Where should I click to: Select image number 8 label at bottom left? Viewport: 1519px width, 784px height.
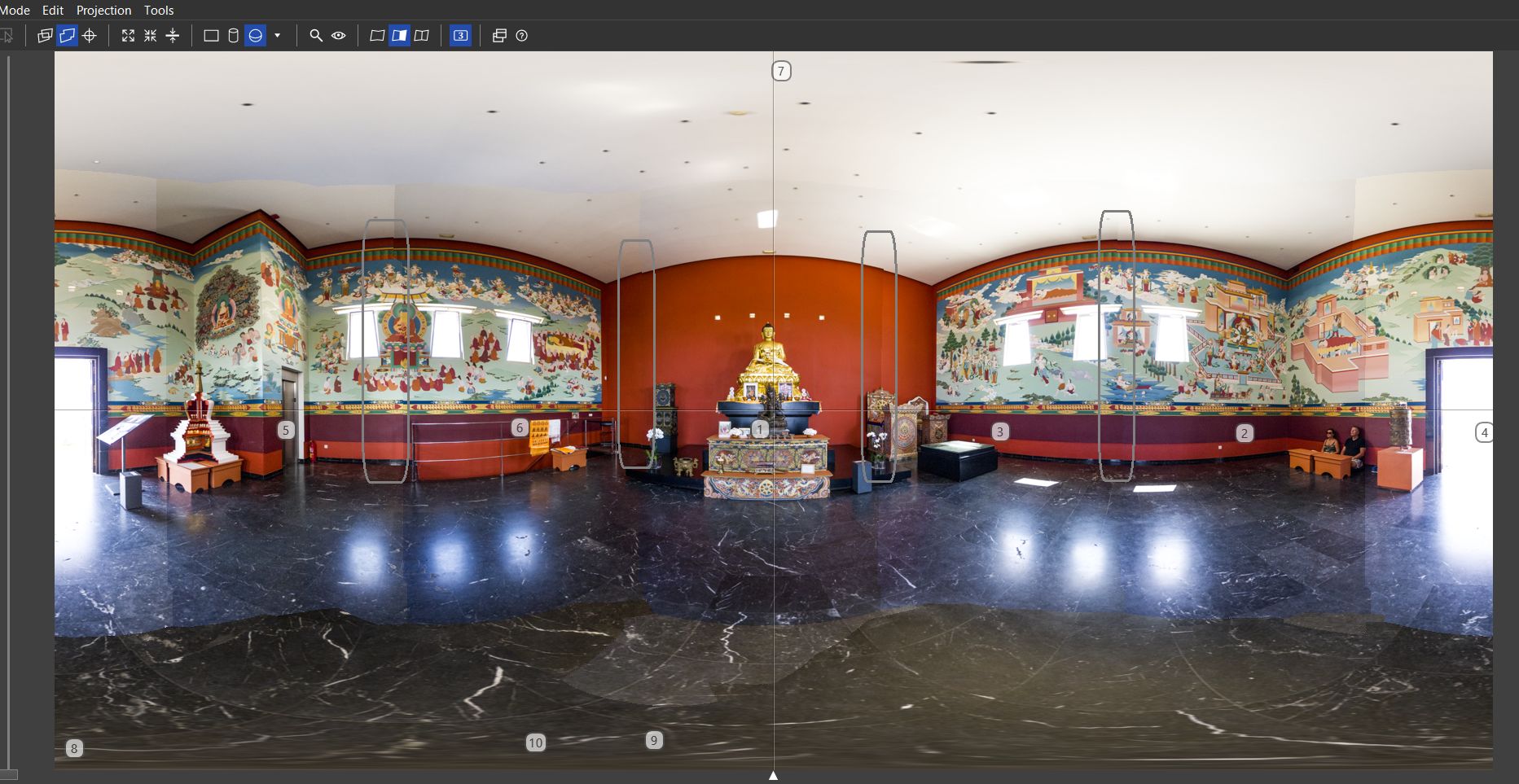(x=74, y=748)
